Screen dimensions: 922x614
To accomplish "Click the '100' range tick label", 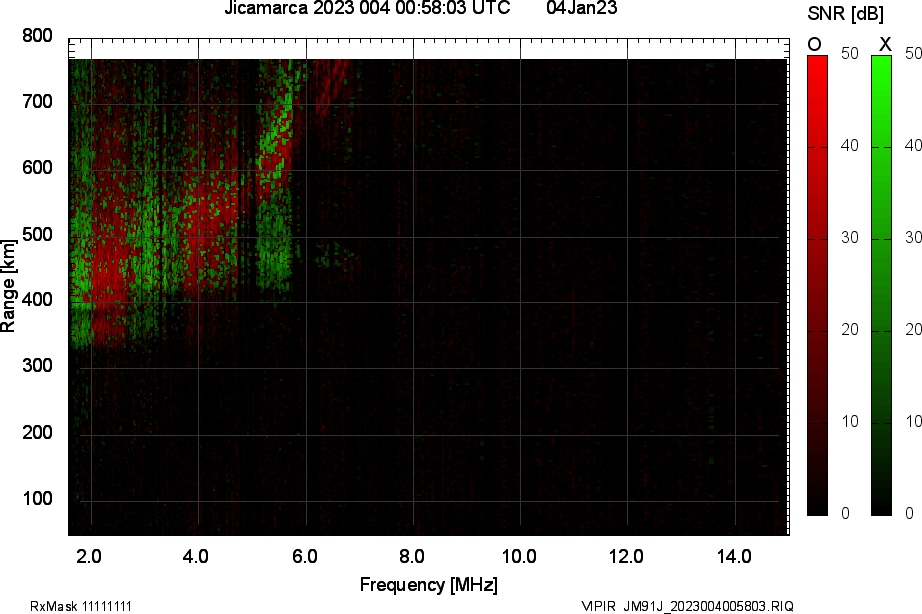I will (x=38, y=499).
